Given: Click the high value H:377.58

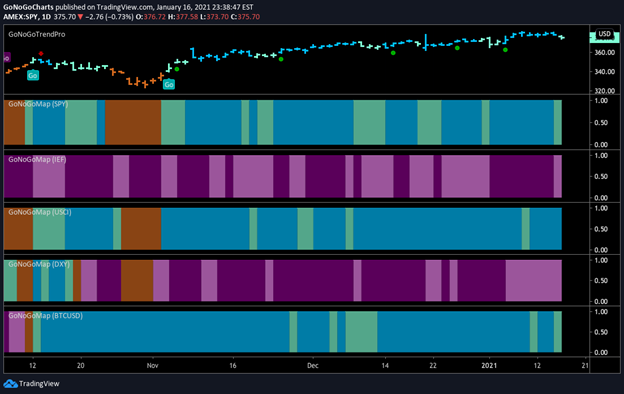Looking at the screenshot, I should [183, 17].
